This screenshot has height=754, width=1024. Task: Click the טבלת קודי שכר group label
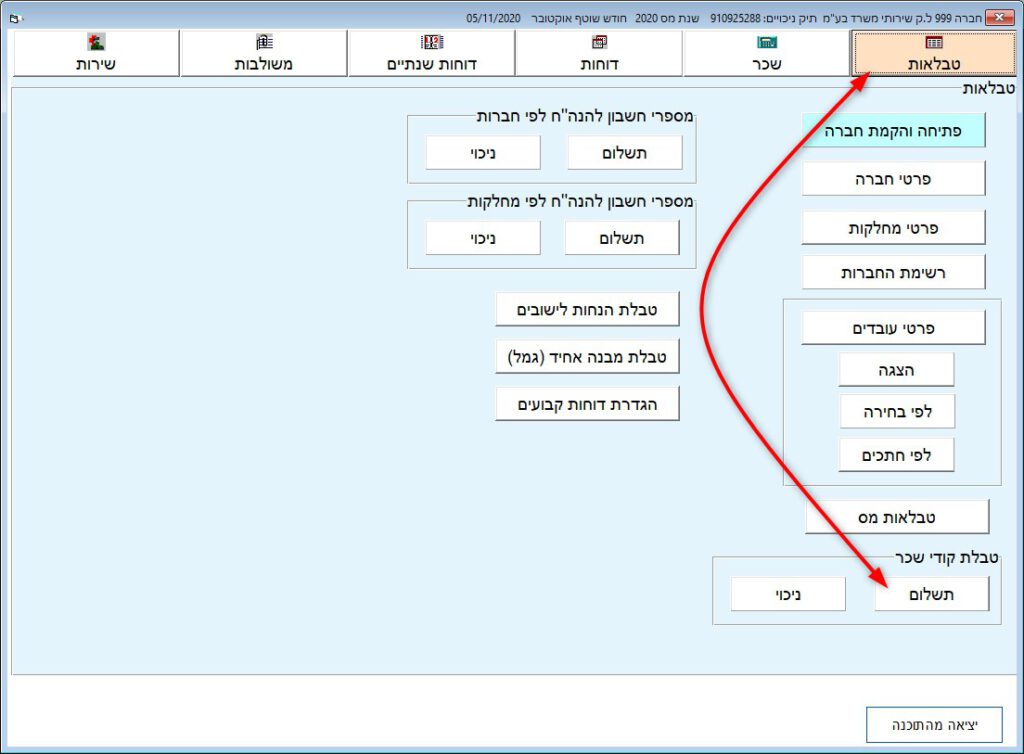(x=947, y=558)
